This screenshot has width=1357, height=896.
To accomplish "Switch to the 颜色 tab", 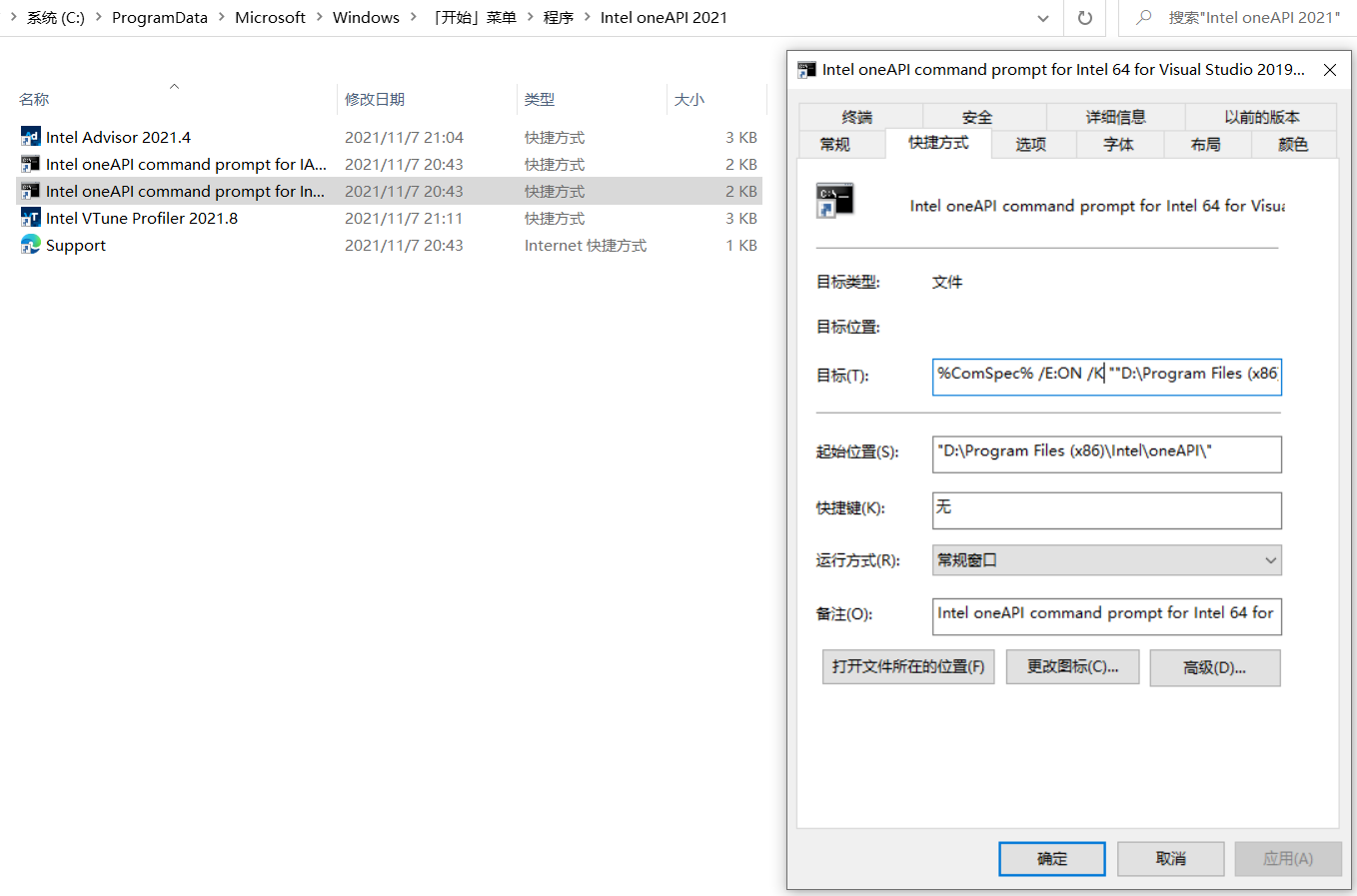I will point(1292,144).
